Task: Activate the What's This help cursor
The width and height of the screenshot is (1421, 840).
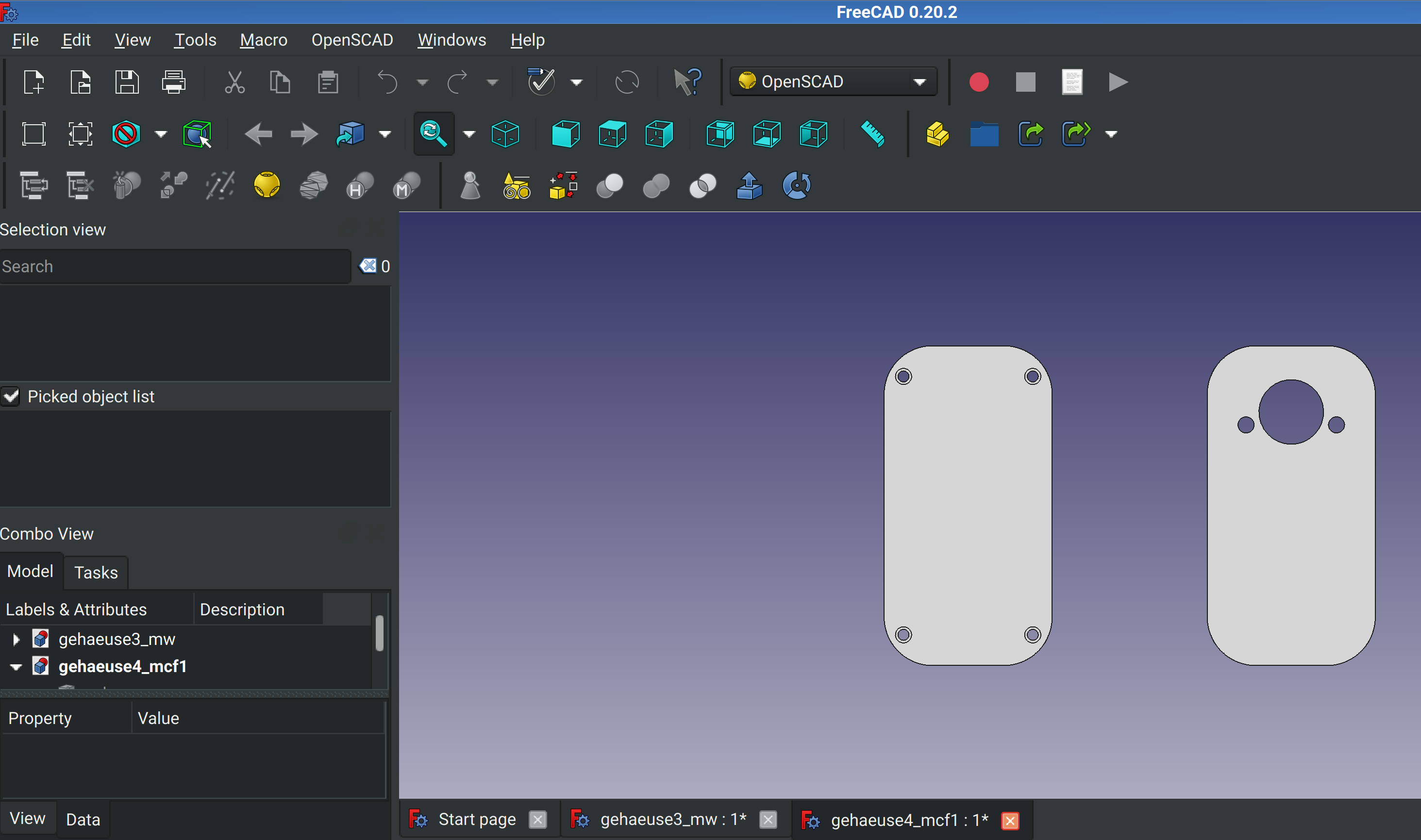Action: click(687, 82)
